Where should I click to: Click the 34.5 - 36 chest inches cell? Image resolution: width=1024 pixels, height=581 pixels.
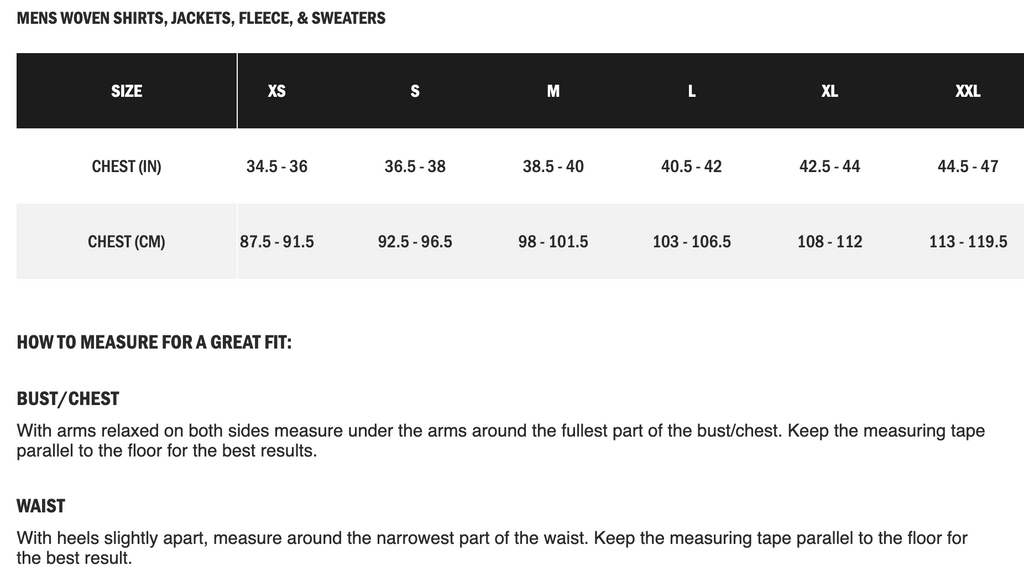pyautogui.click(x=277, y=166)
